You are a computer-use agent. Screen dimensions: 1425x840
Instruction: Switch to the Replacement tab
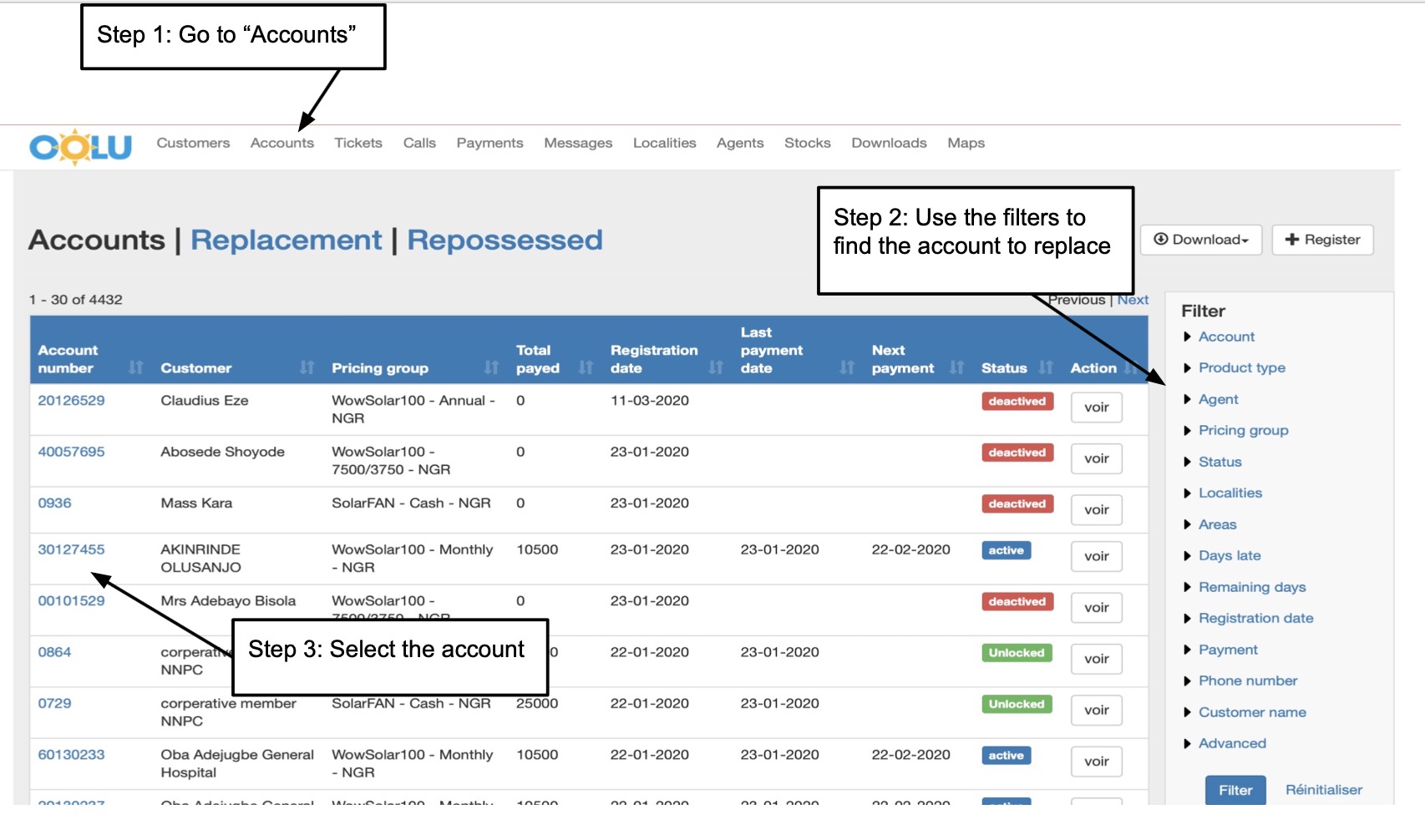(x=286, y=240)
